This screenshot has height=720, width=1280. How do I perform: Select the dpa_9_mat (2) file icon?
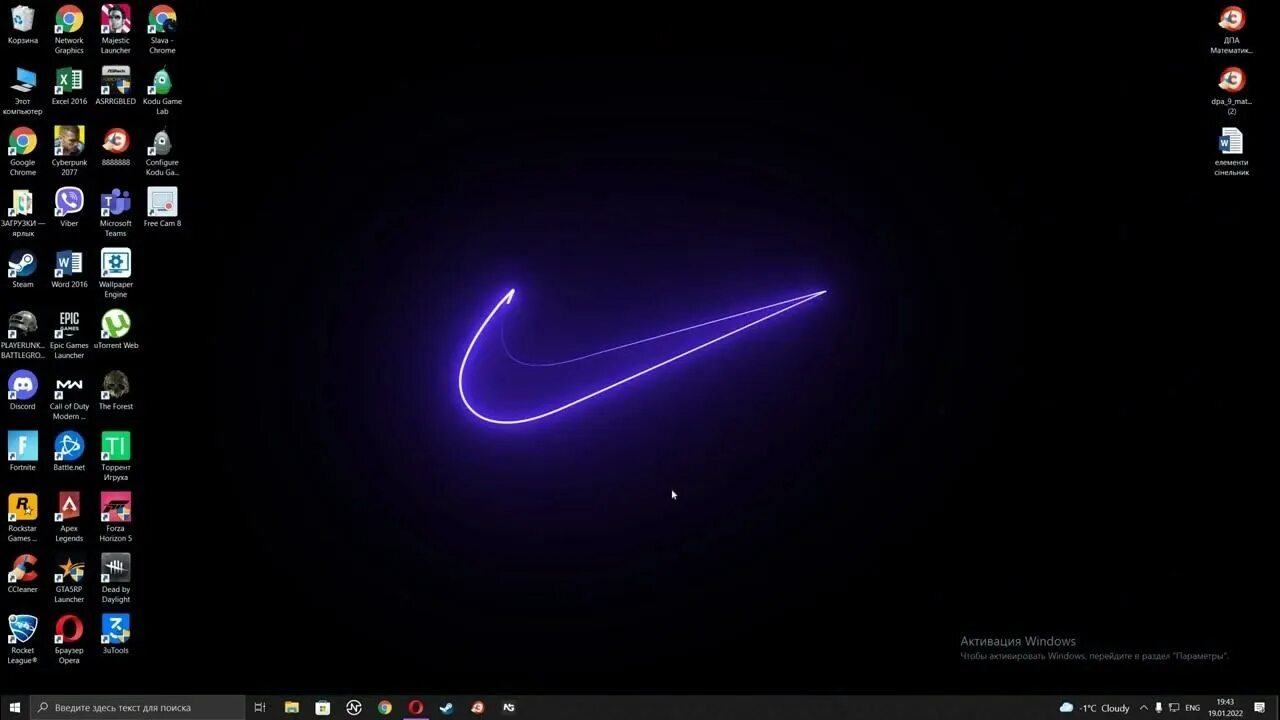coord(1231,91)
